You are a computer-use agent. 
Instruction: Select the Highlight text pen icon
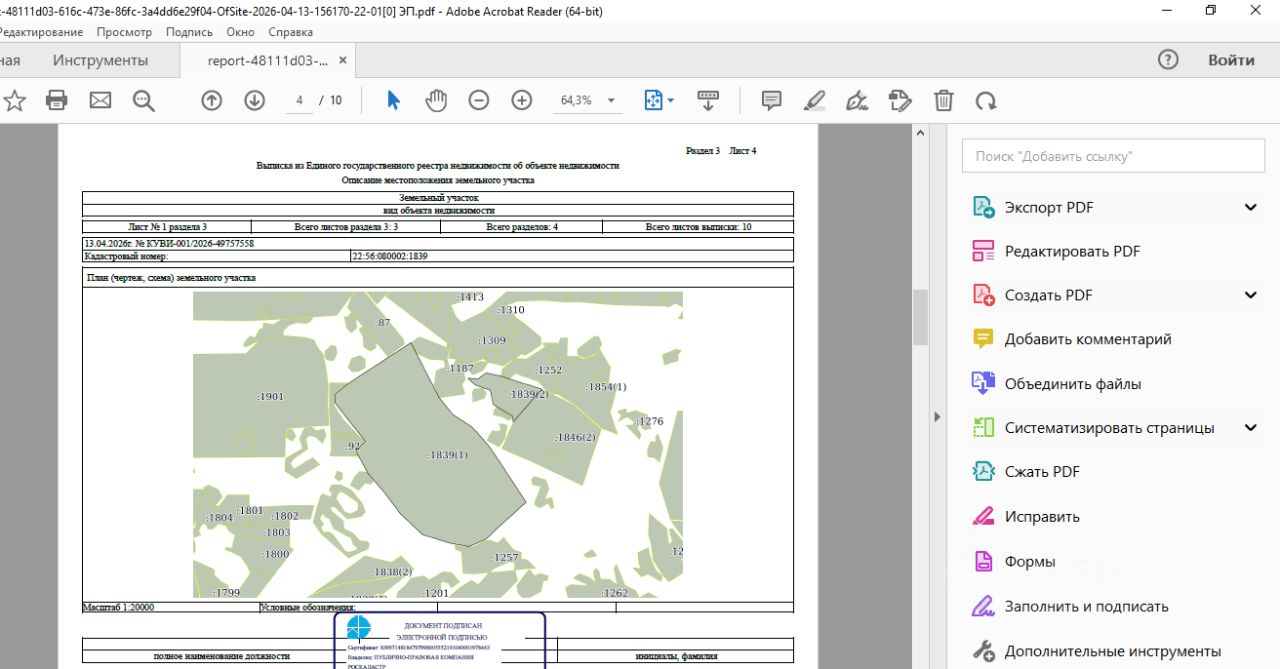click(814, 100)
